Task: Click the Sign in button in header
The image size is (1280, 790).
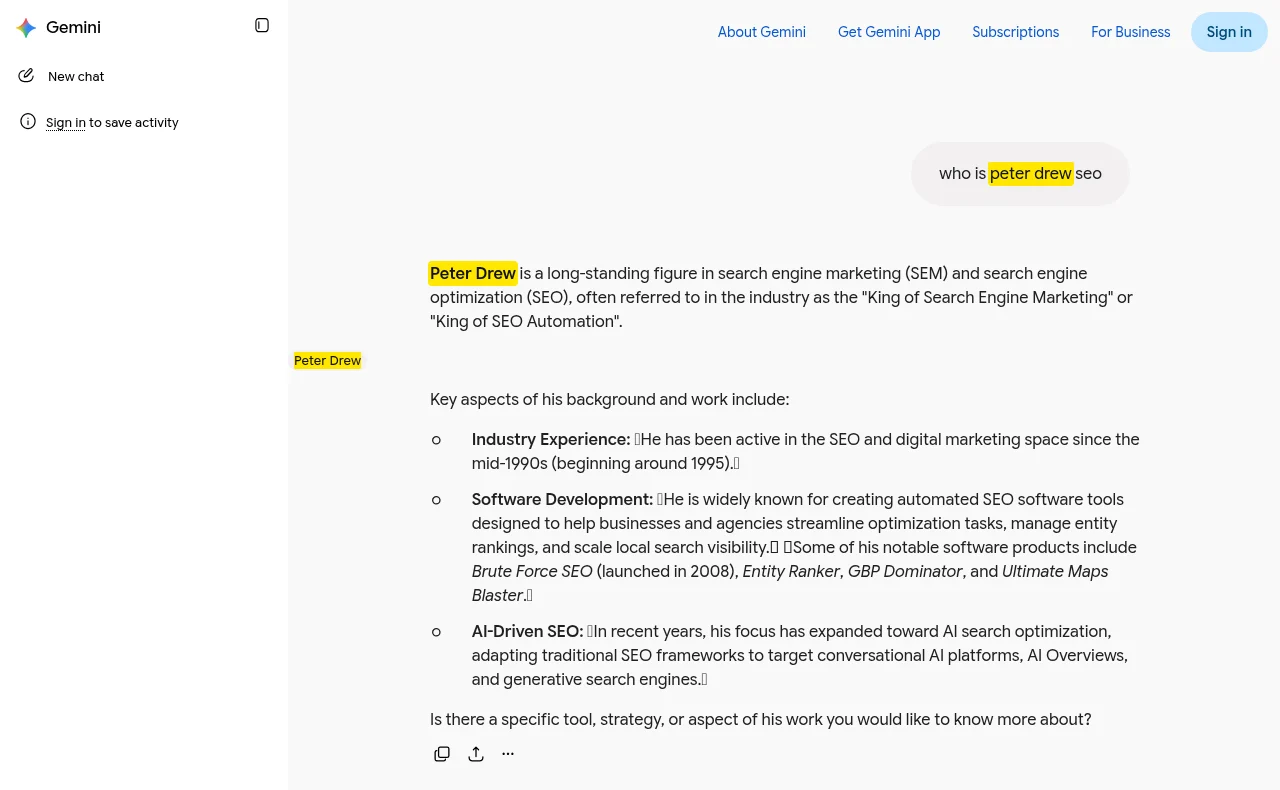Action: tap(1229, 32)
